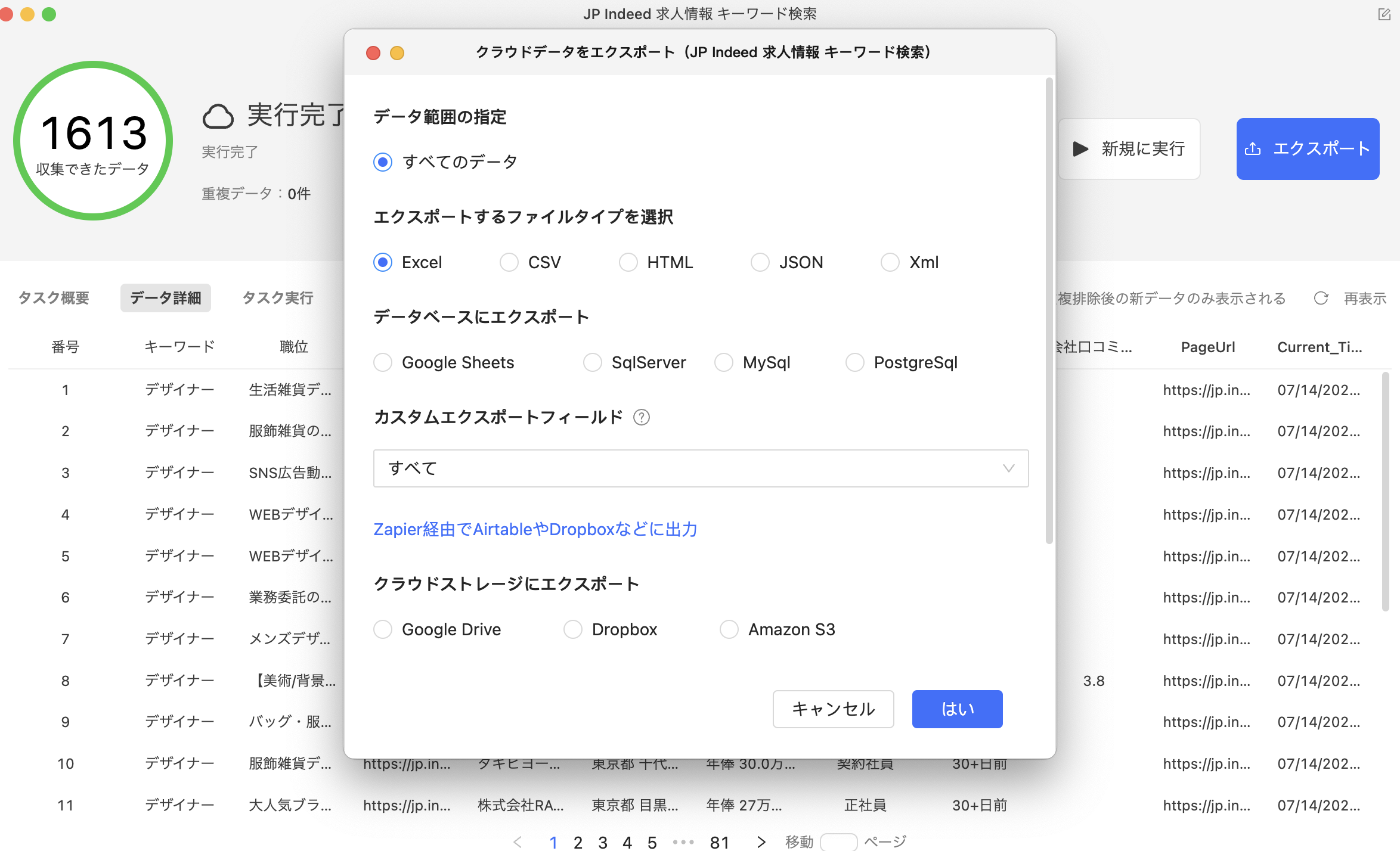Click the PageUrl column header
The height and width of the screenshot is (851, 1400).
tap(1208, 347)
